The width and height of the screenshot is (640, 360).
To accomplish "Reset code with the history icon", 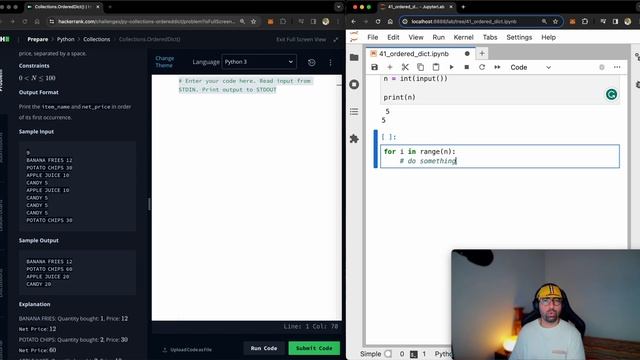I will [311, 62].
